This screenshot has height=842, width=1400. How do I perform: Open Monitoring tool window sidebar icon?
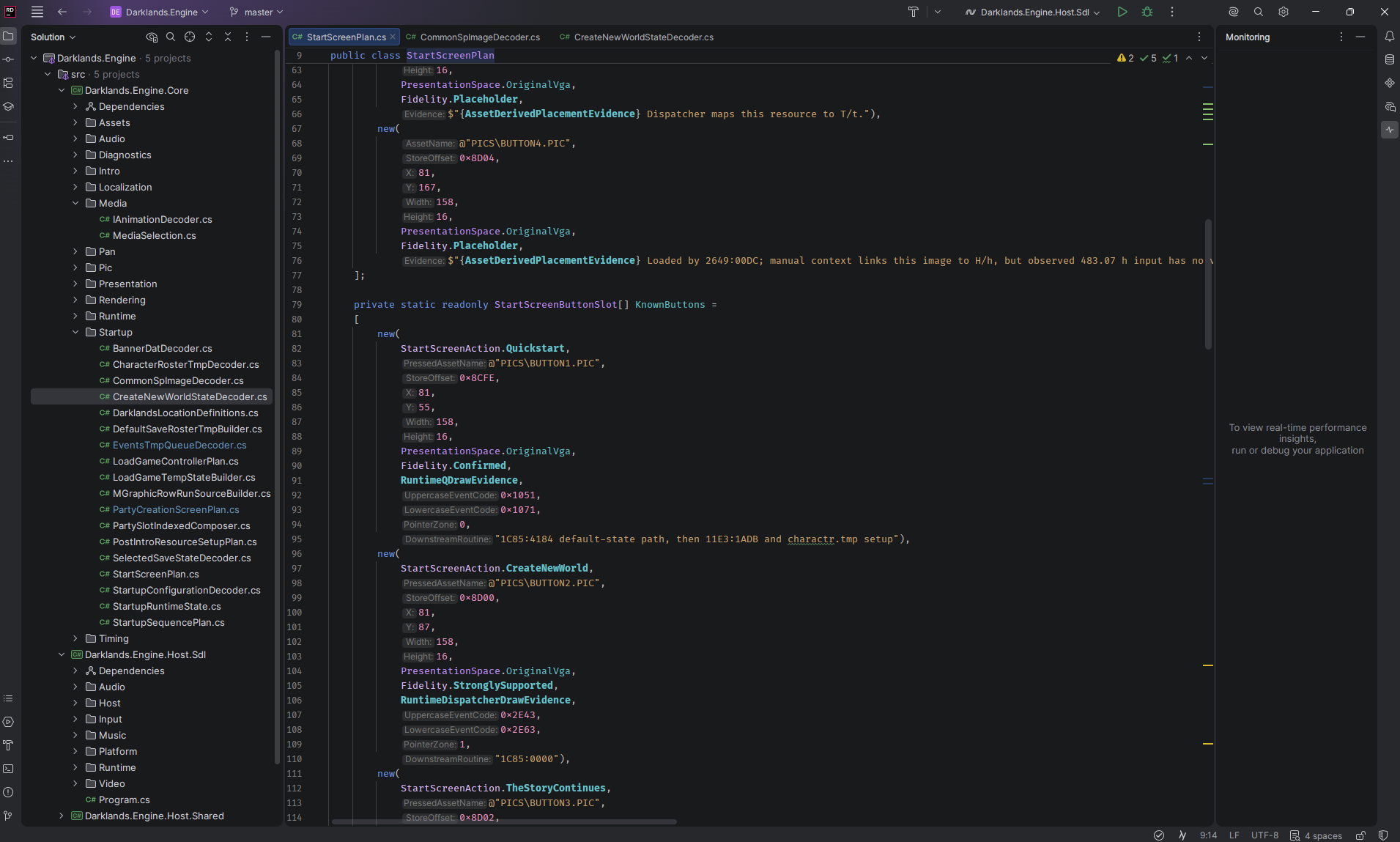[x=1390, y=130]
